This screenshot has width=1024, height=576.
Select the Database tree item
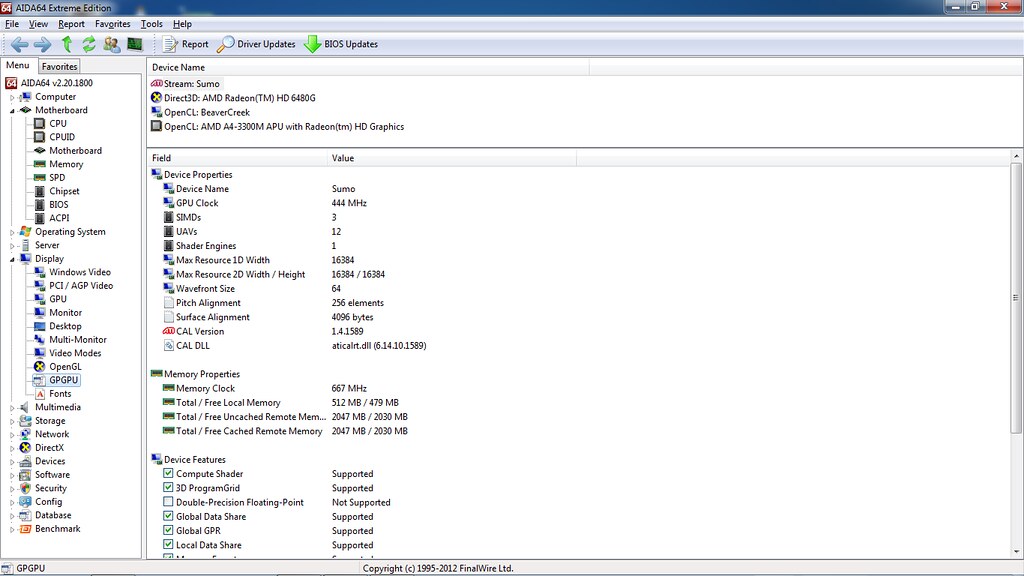53,515
